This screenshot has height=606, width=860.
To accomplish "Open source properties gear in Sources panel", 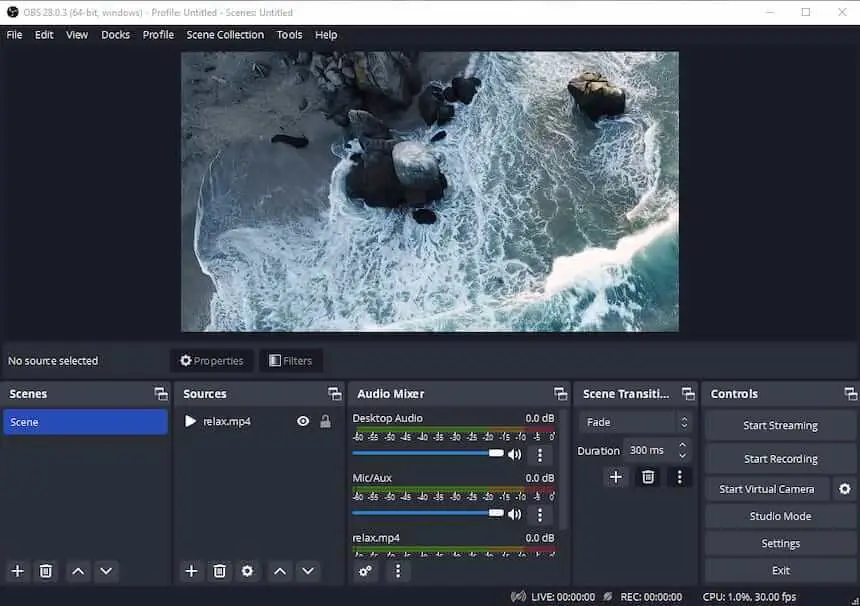I will point(247,571).
